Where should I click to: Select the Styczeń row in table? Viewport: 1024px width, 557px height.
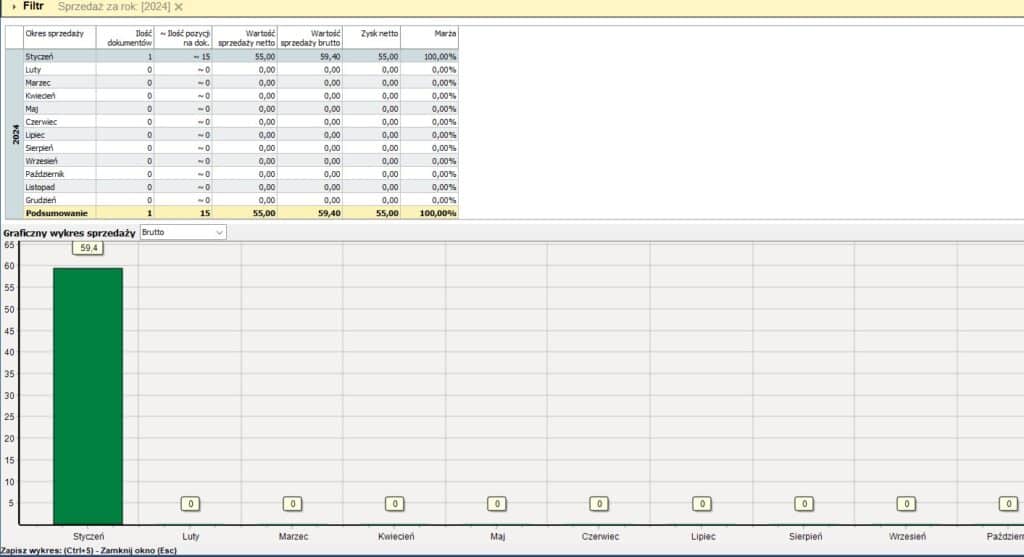59,57
